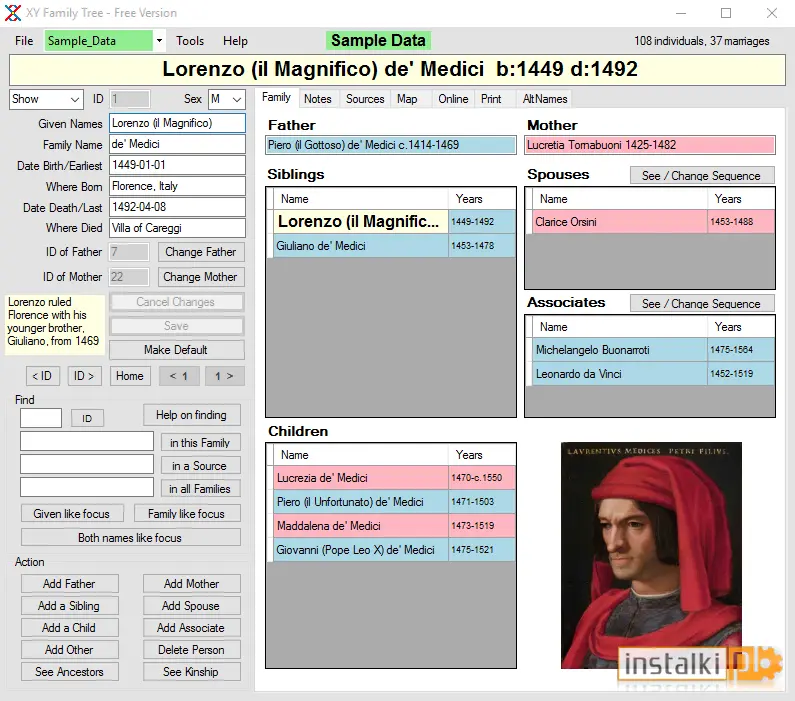Click the Add Father button

69,584
